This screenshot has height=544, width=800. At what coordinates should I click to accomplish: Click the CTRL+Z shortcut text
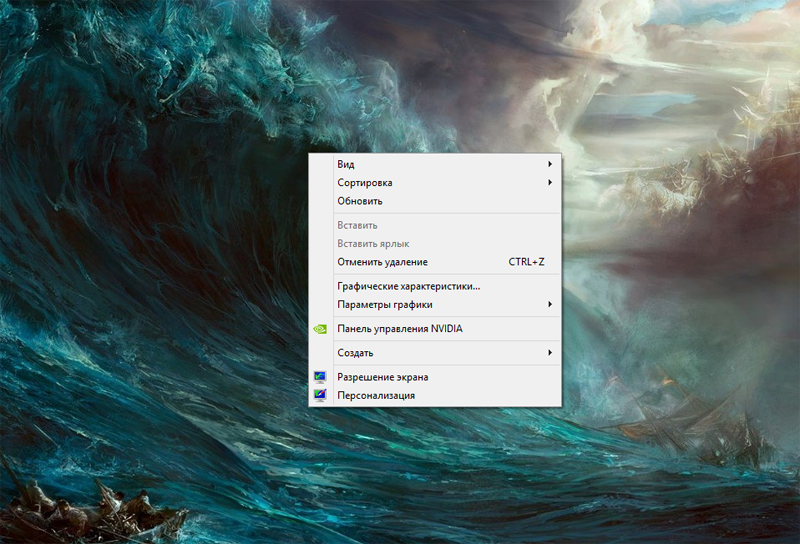526,262
